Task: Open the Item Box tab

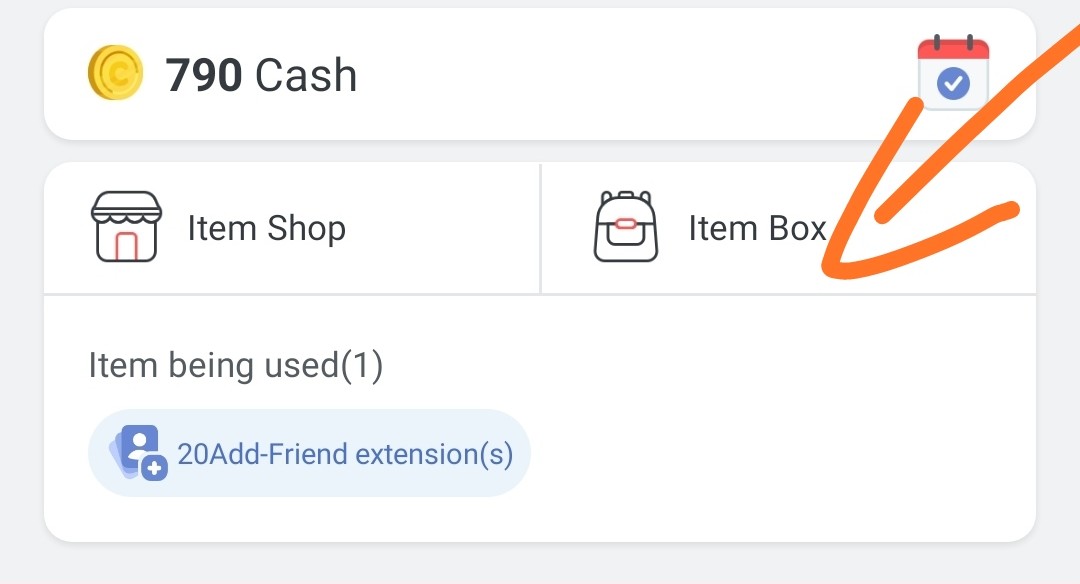Action: click(757, 229)
